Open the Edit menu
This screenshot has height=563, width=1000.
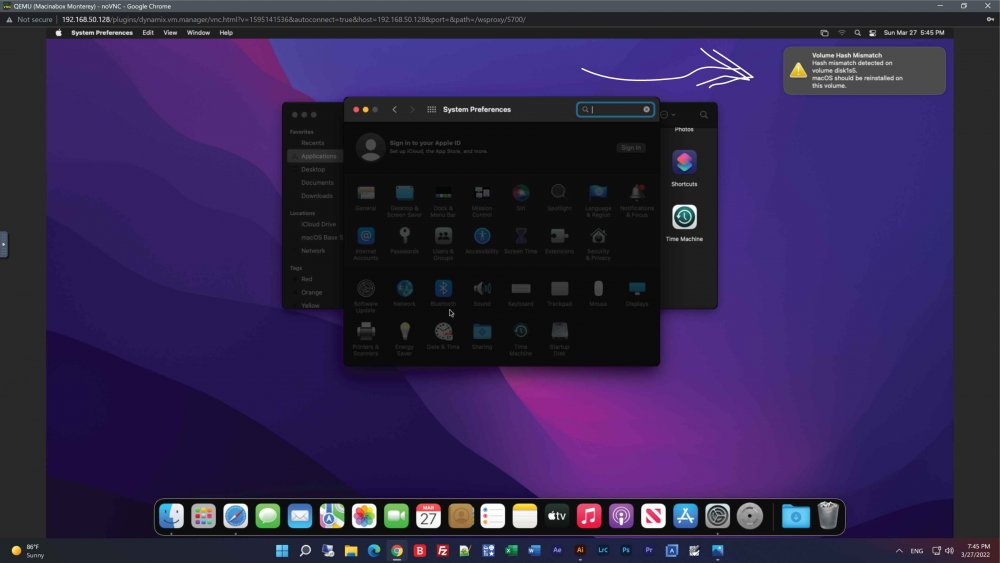[148, 33]
